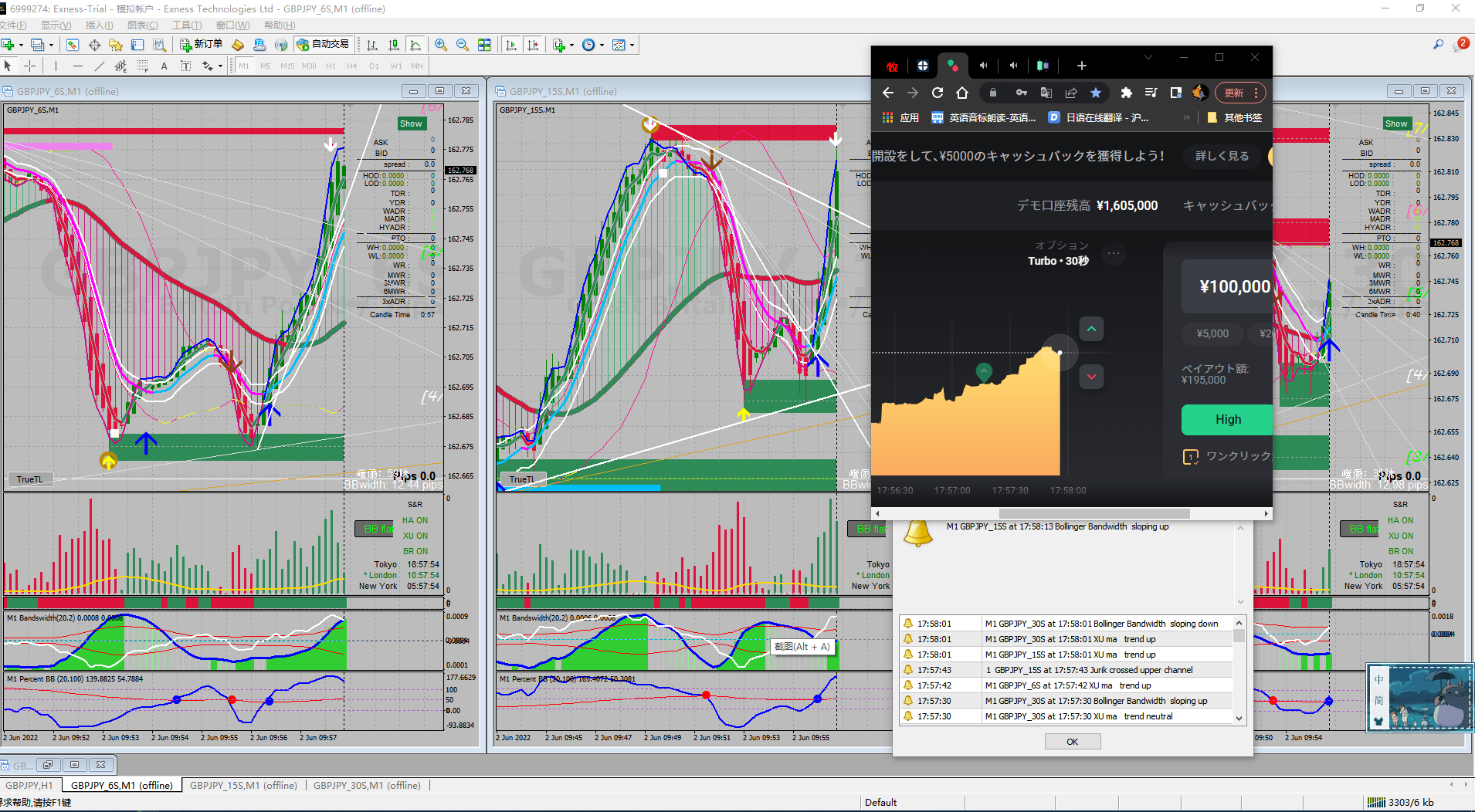Expand the hidden bookmarks chevron
Viewport: 1475px width, 812px height.
[1186, 117]
